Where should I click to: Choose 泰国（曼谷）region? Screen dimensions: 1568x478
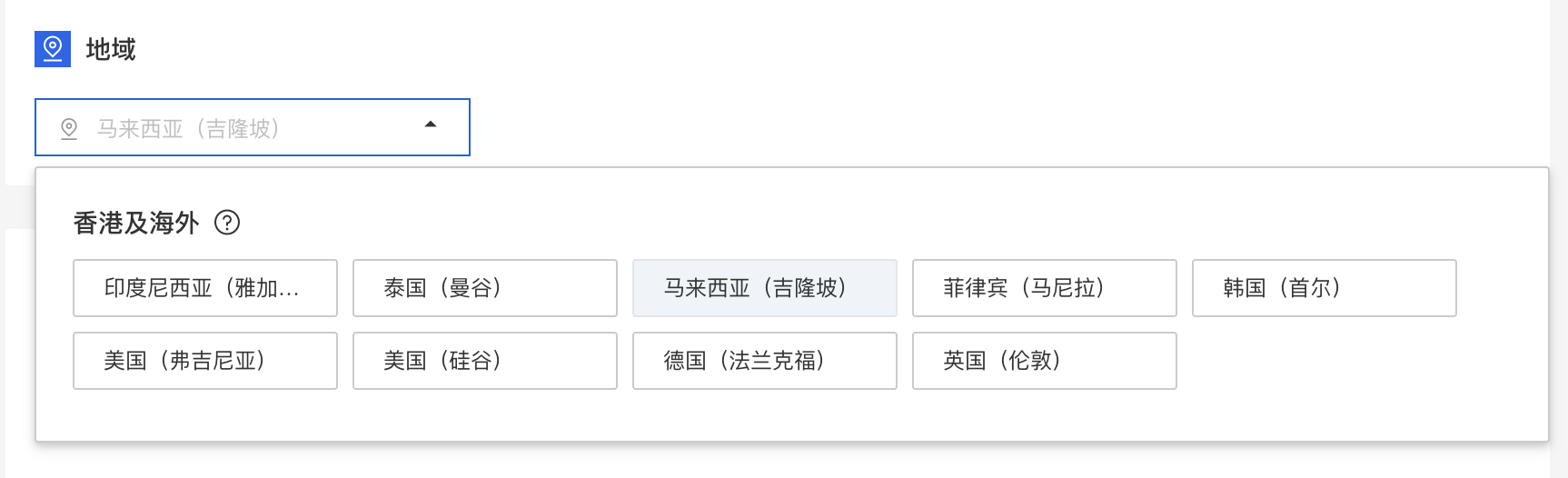pyautogui.click(x=485, y=288)
